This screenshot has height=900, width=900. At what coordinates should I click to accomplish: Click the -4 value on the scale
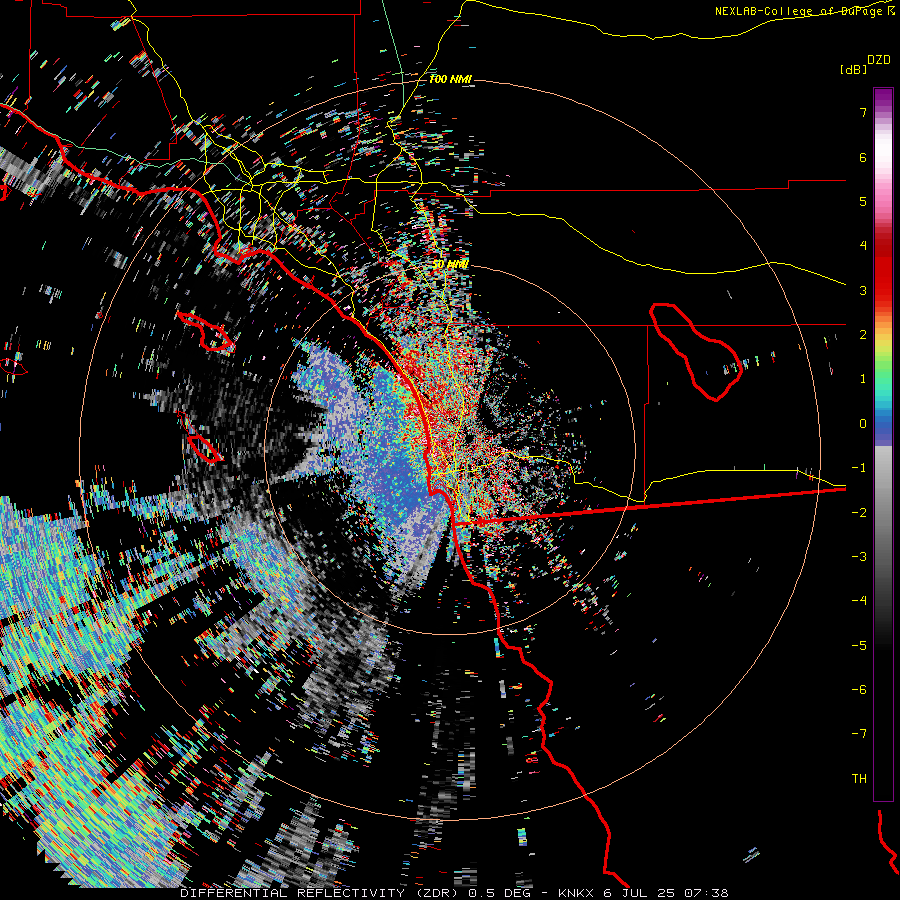859,601
